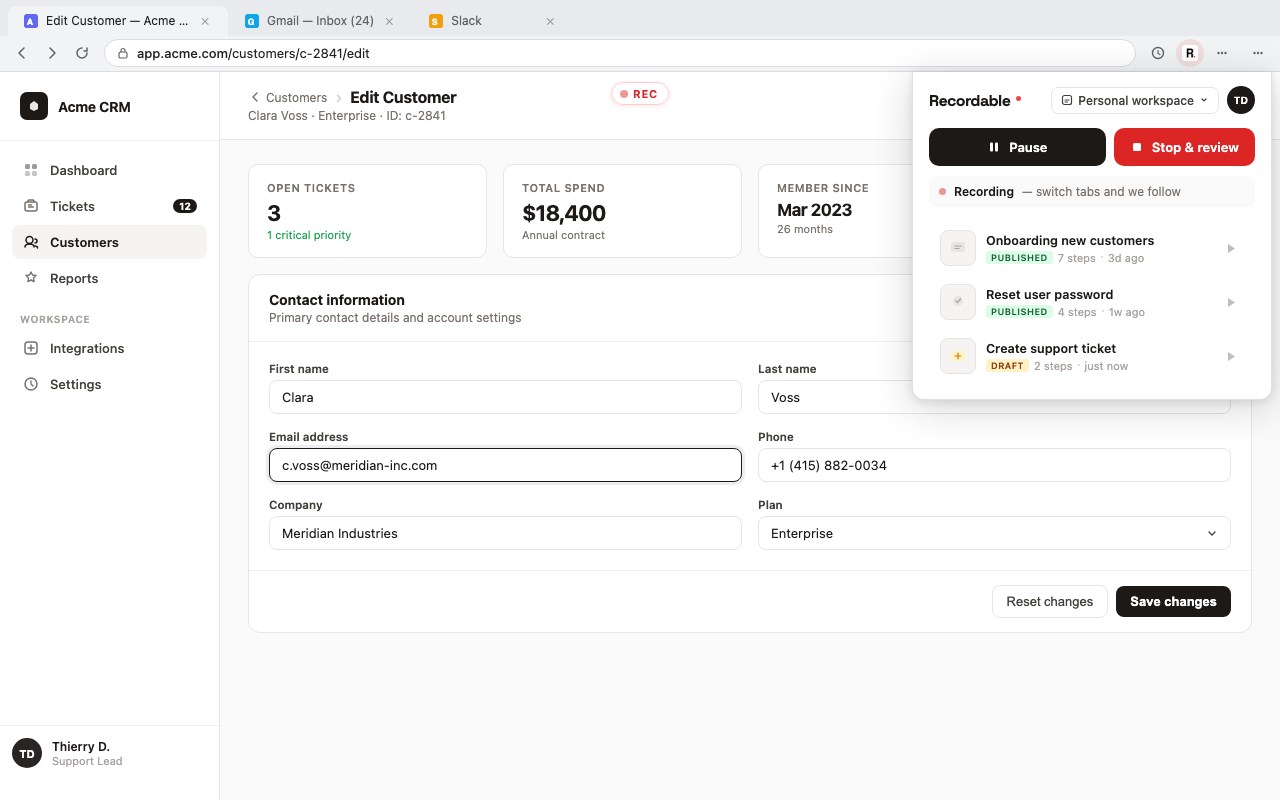Click Stop & review button
This screenshot has width=1280, height=800.
[1184, 147]
